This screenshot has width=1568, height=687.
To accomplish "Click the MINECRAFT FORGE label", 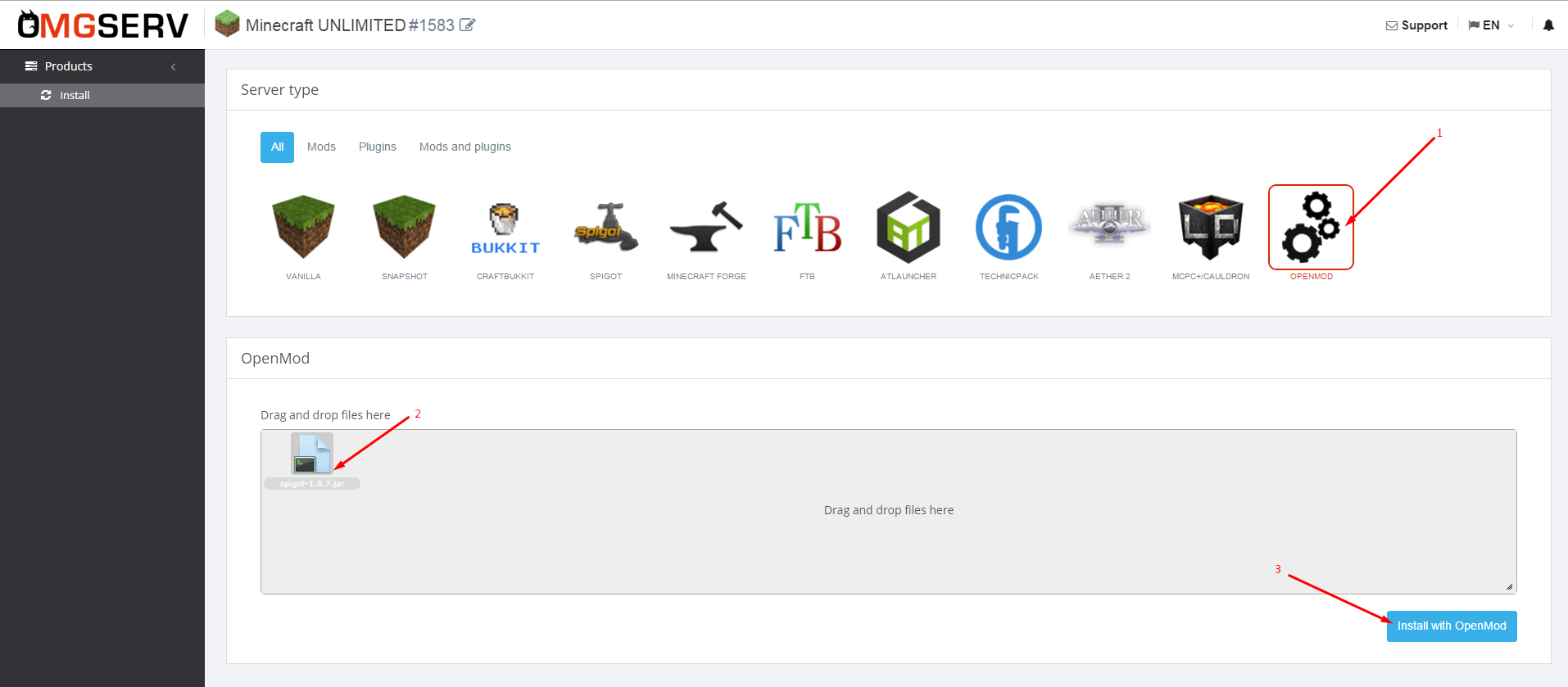I will (x=706, y=277).
